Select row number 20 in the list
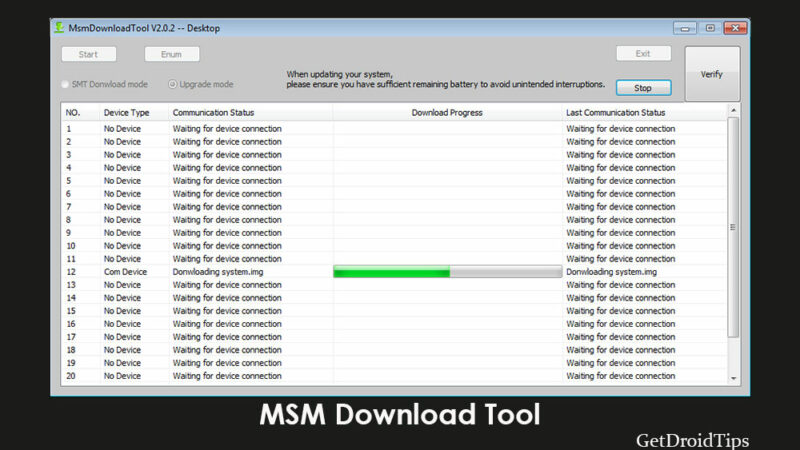This screenshot has width=800, height=450. click(71, 376)
